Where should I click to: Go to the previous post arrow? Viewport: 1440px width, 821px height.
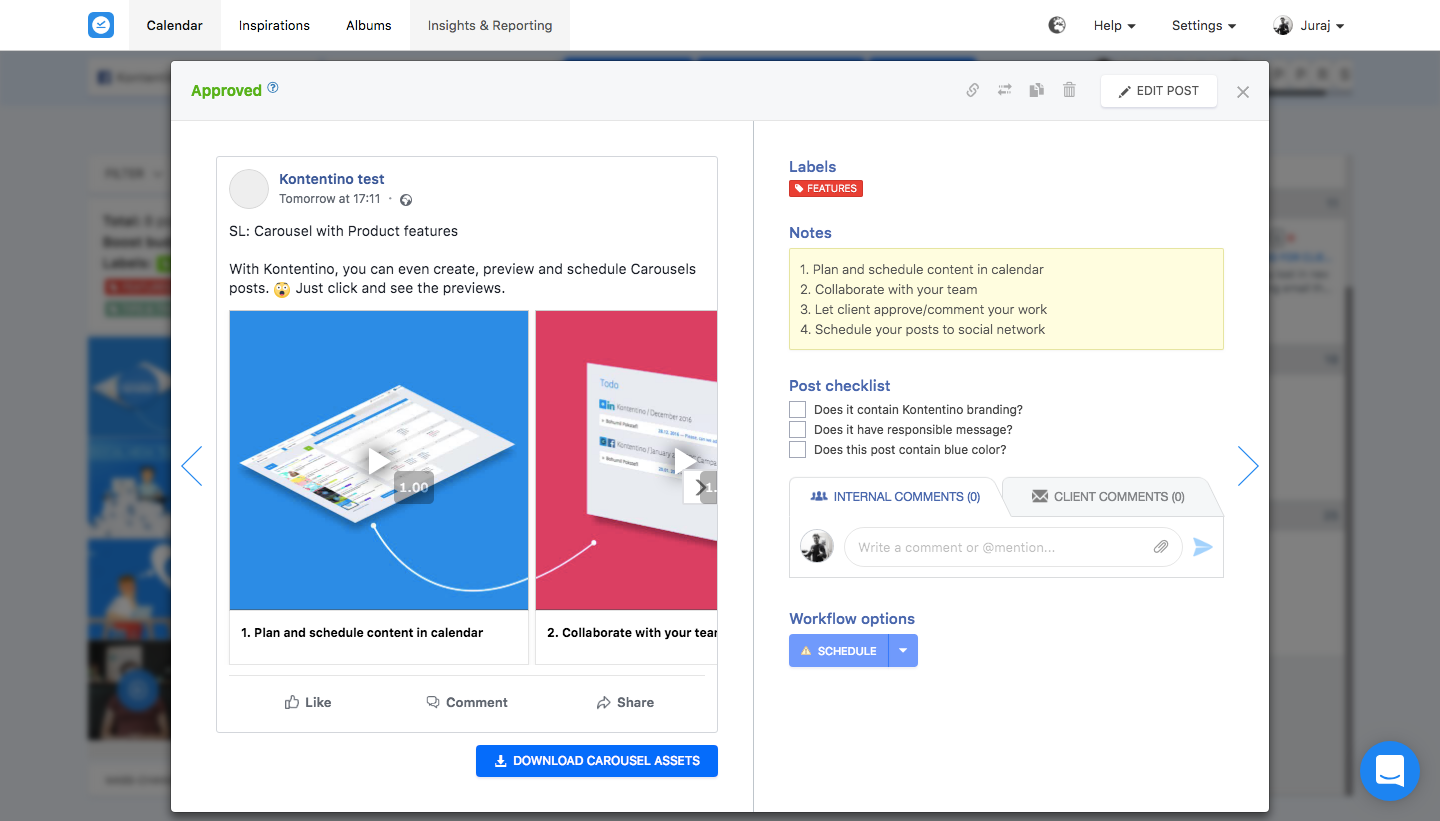[x=191, y=466]
